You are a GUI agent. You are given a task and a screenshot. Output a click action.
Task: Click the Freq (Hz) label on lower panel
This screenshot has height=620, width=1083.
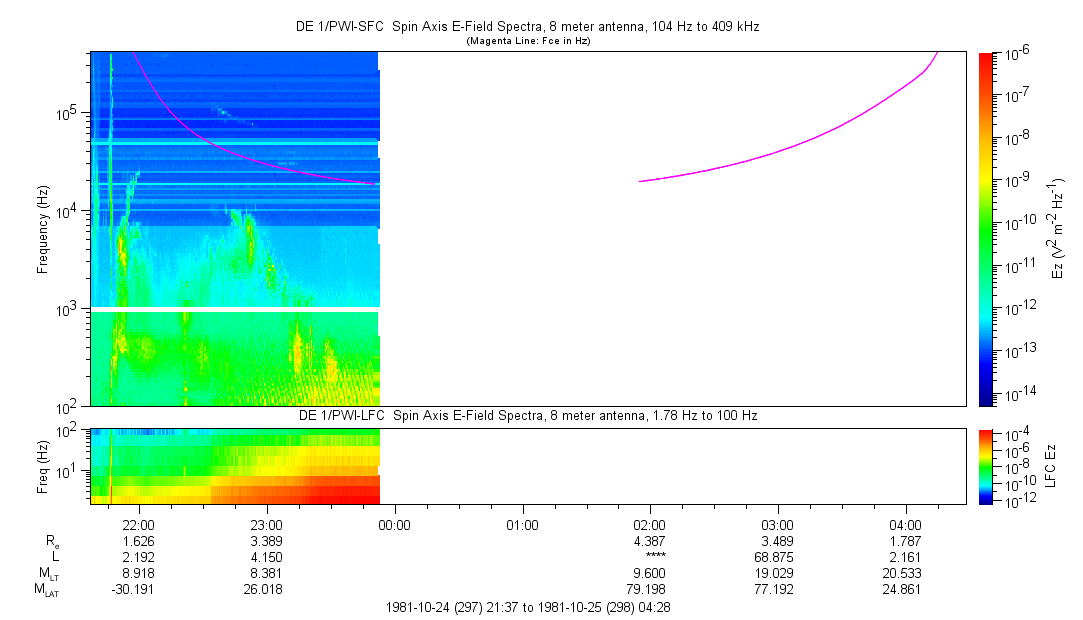(x=43, y=466)
